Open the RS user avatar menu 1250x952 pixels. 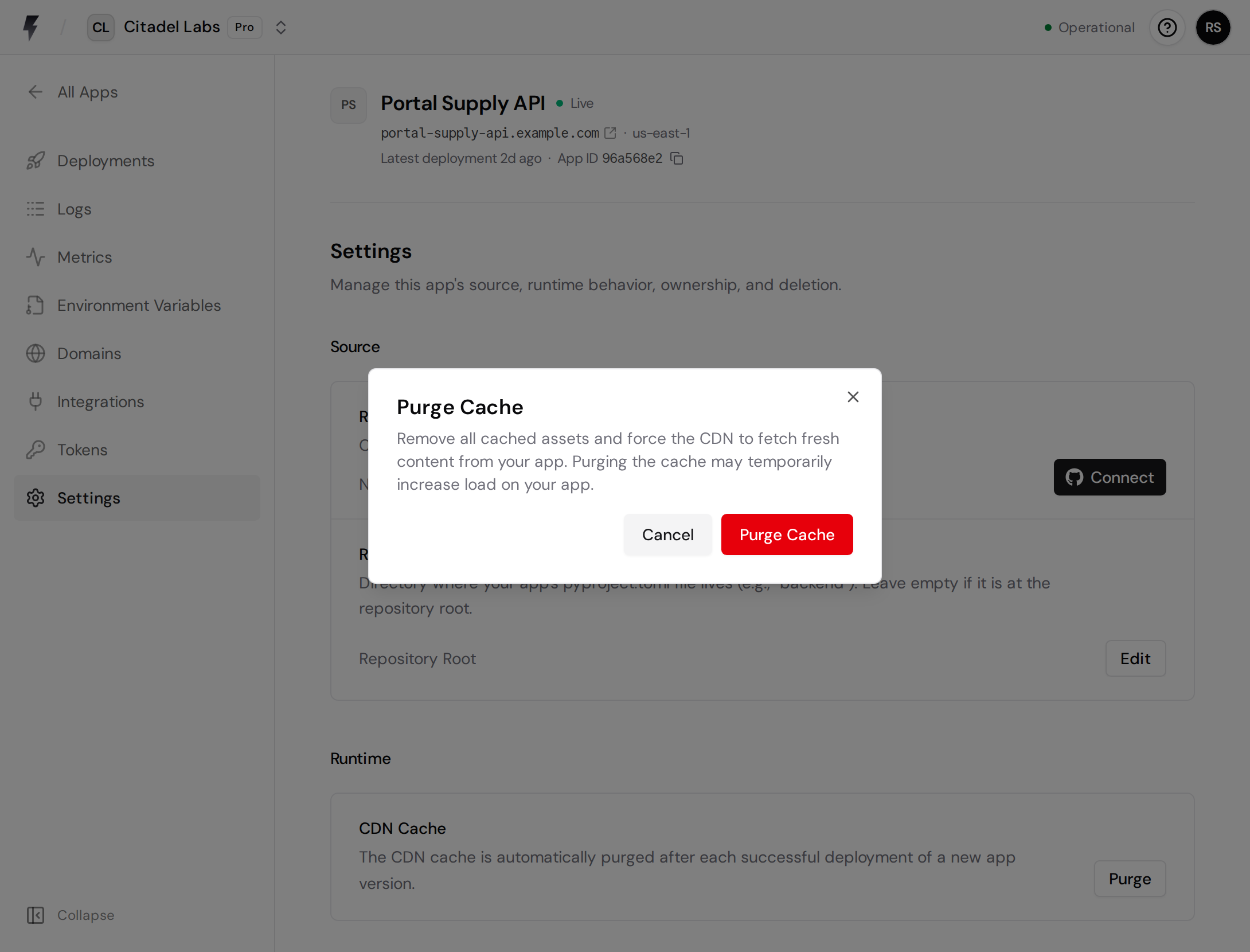1213,28
